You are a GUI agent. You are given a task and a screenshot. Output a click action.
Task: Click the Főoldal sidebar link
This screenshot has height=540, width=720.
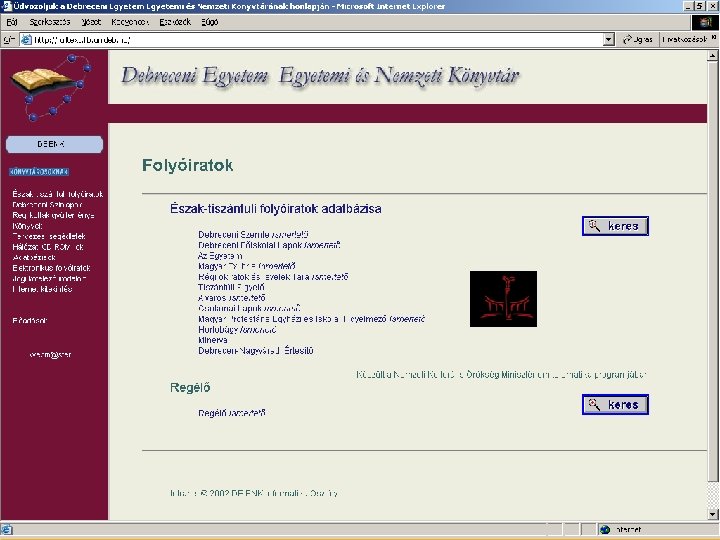pos(30,321)
